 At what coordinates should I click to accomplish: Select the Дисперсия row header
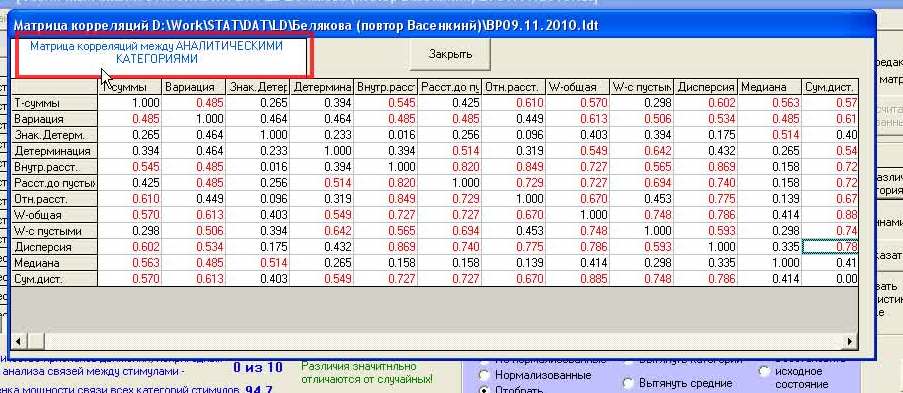[55, 247]
